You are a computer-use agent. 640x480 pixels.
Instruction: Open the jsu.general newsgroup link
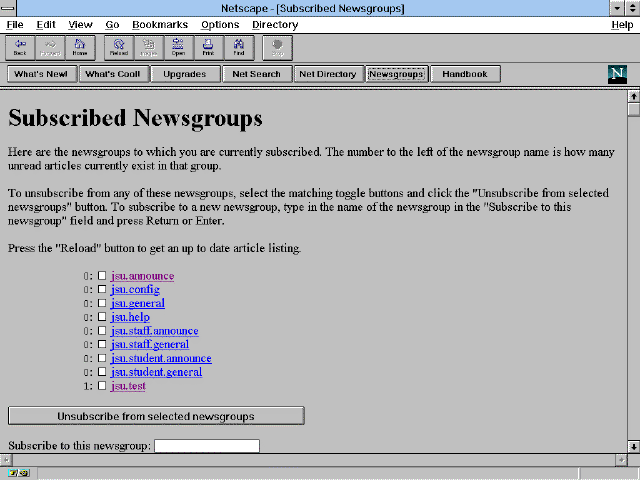coord(138,304)
